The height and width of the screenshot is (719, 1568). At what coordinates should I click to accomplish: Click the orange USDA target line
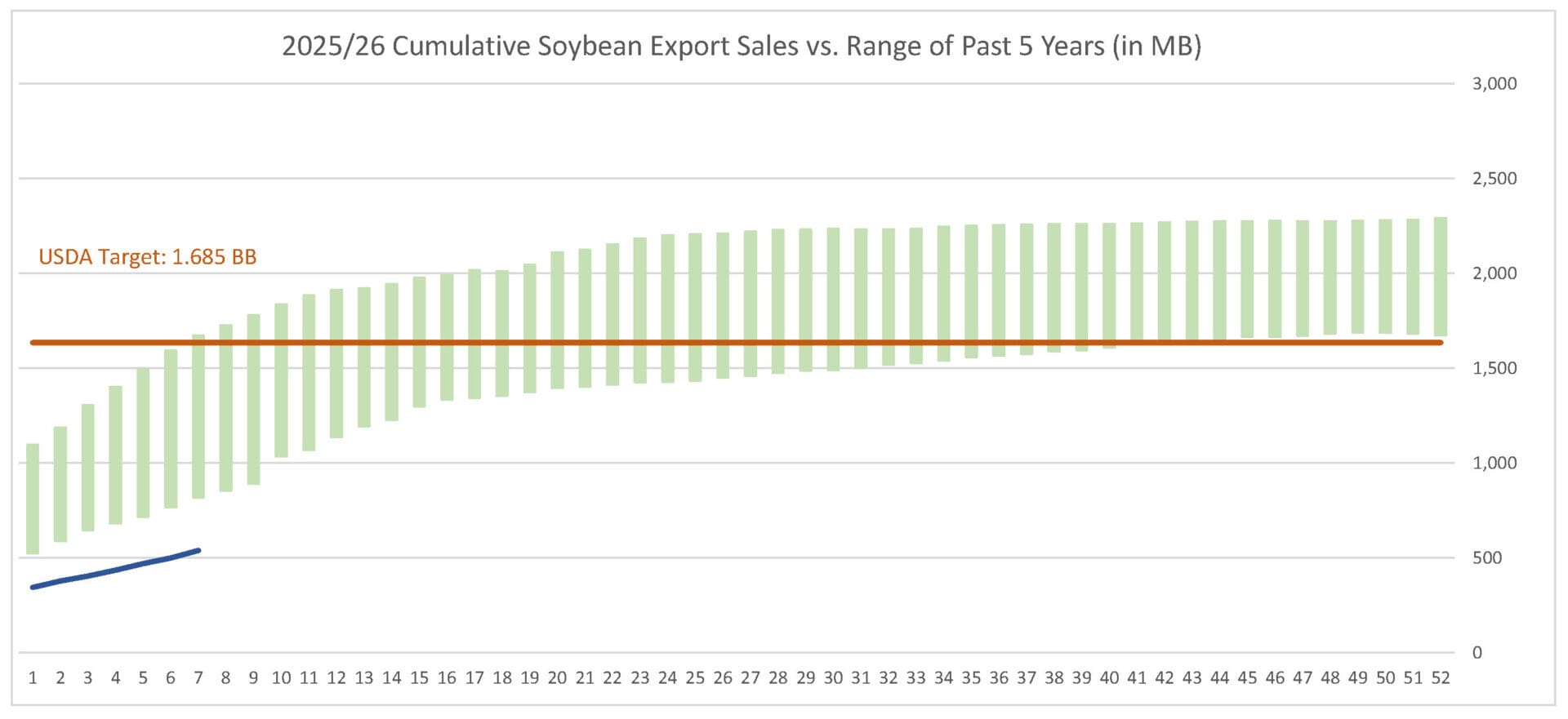735,343
